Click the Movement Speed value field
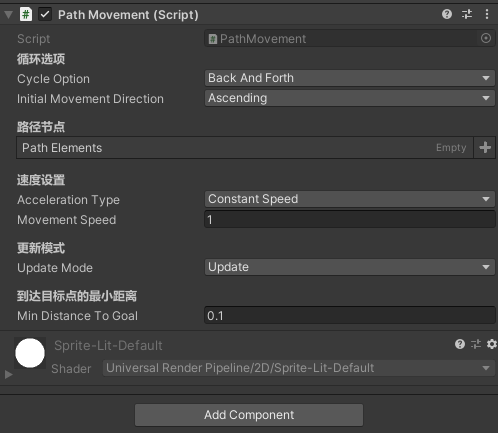Image resolution: width=498 pixels, height=433 pixels. coord(350,220)
